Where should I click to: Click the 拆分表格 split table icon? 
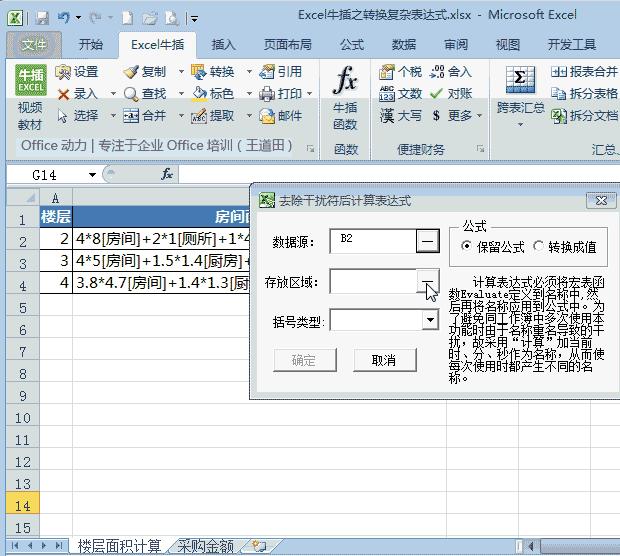point(559,94)
